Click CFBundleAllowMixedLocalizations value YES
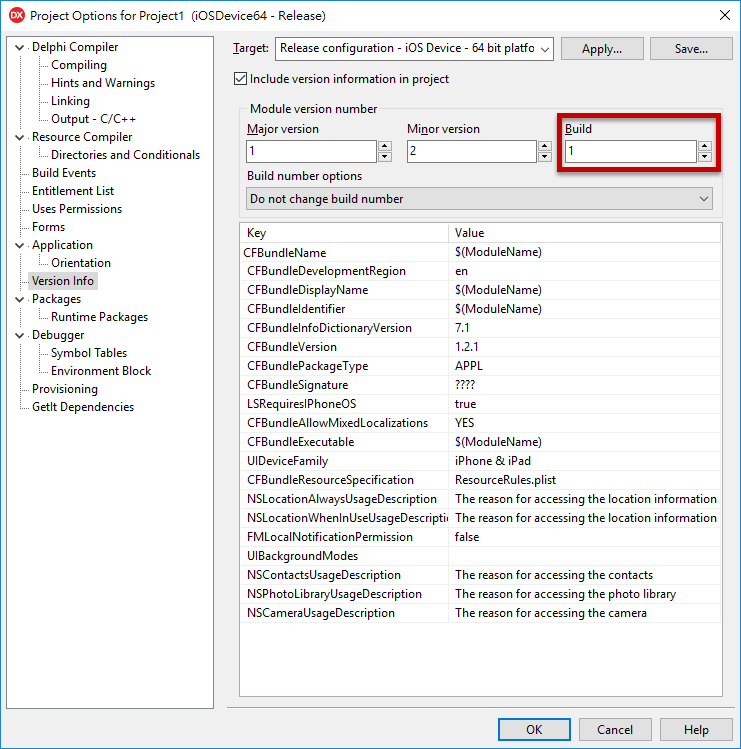The image size is (741, 749). 584,423
